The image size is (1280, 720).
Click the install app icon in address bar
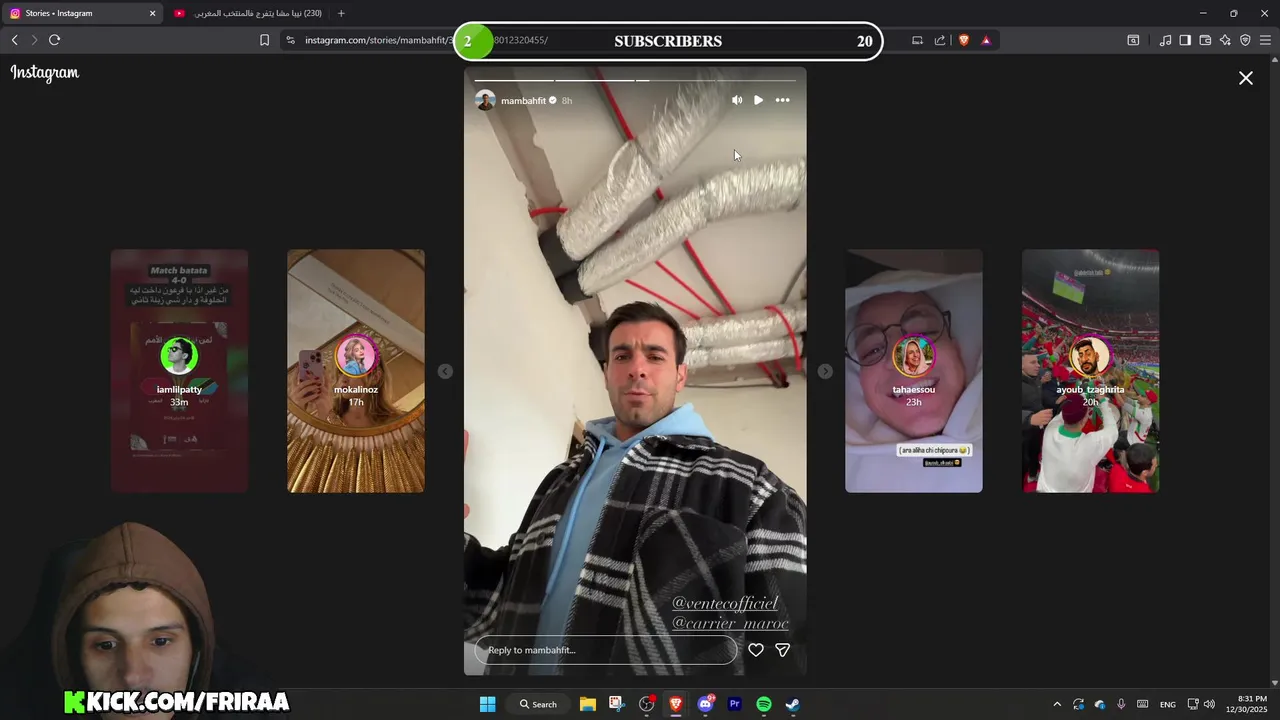(917, 40)
